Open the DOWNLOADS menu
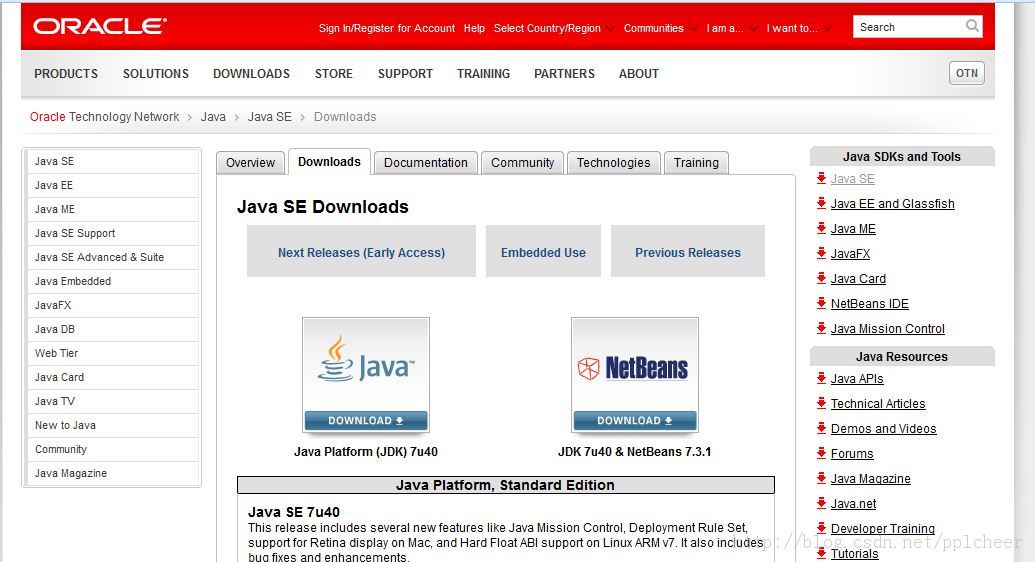Image resolution: width=1035 pixels, height=562 pixels. coord(251,74)
